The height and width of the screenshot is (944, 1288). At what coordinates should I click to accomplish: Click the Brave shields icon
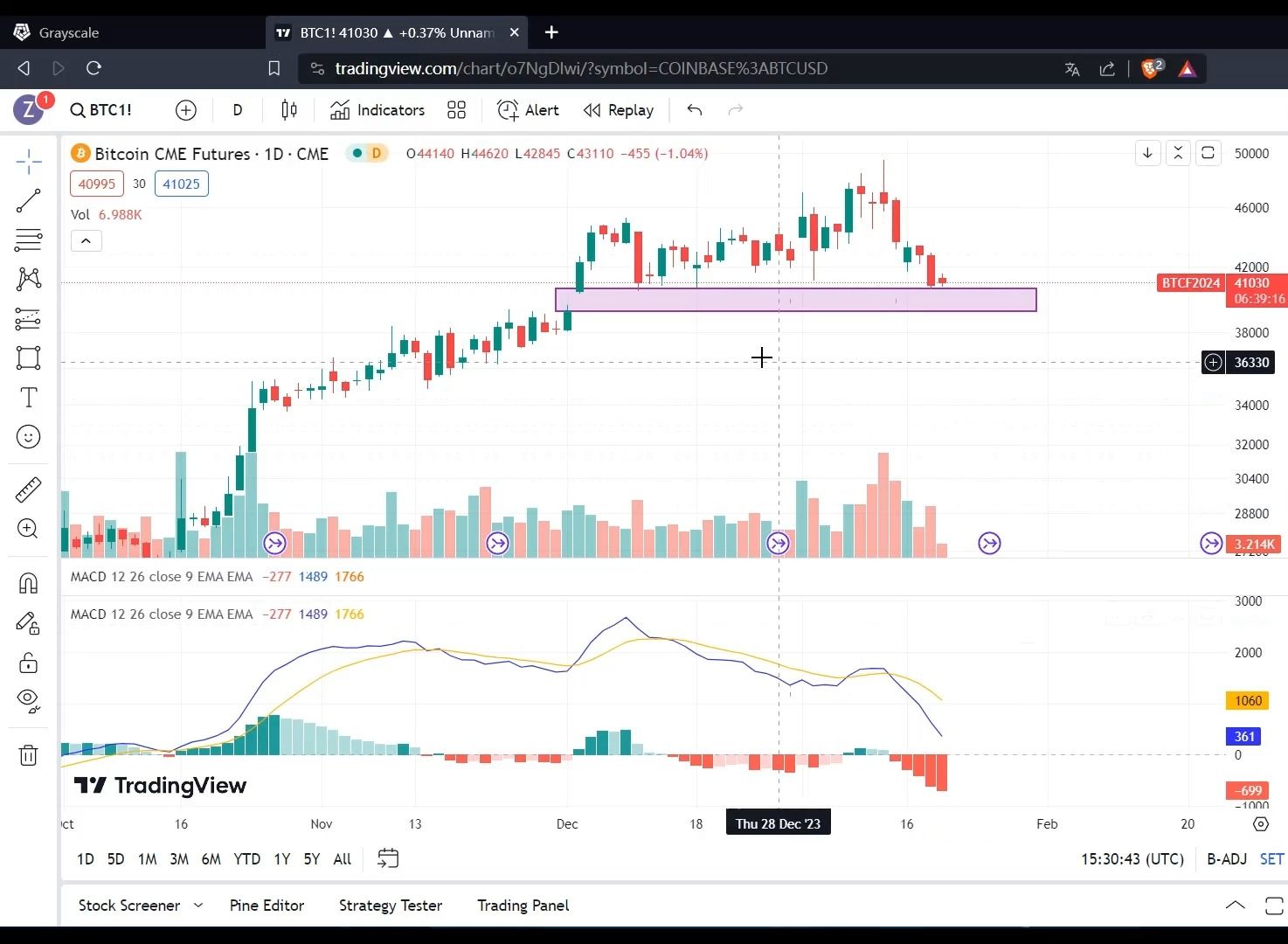[1152, 68]
